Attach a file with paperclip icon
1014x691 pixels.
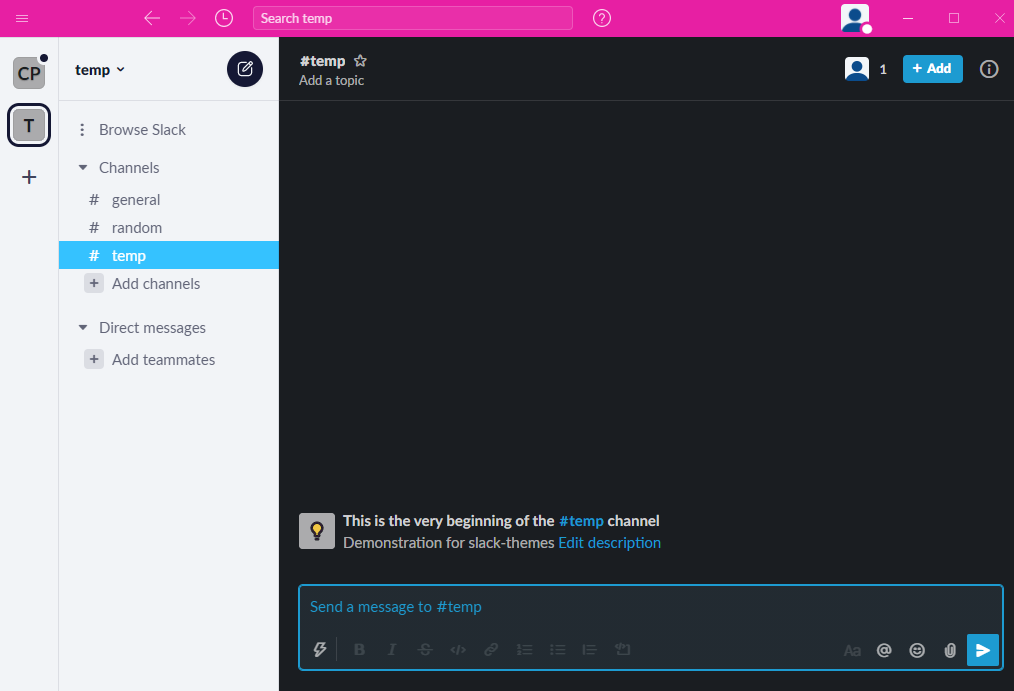click(x=950, y=650)
